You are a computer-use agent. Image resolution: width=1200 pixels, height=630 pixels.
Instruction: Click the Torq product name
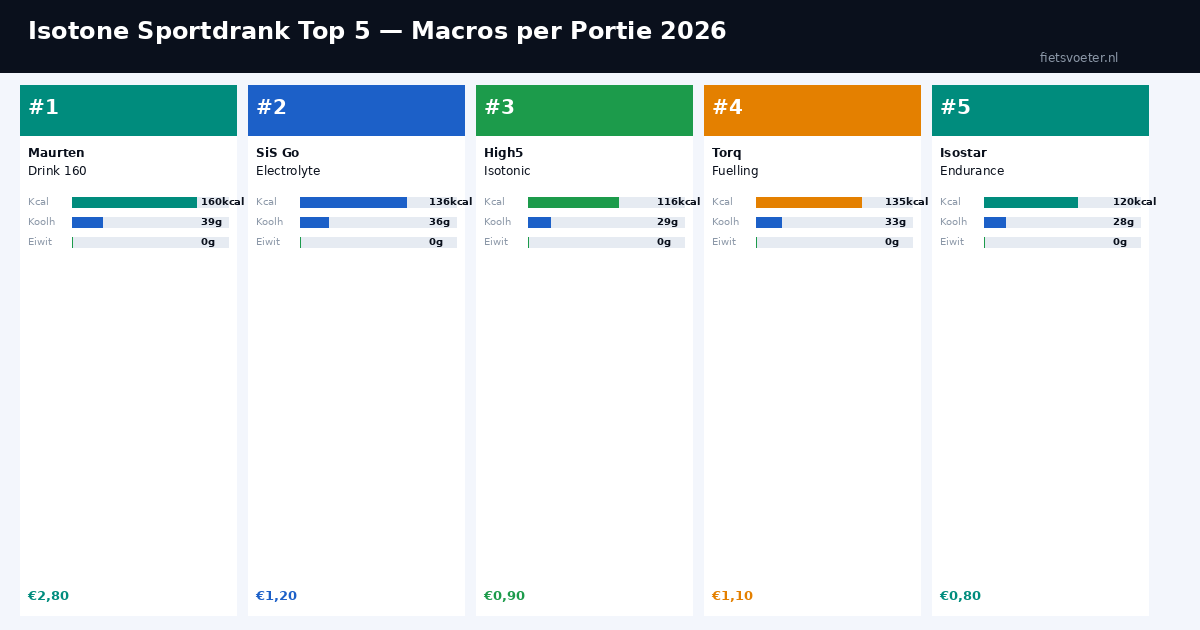(726, 153)
